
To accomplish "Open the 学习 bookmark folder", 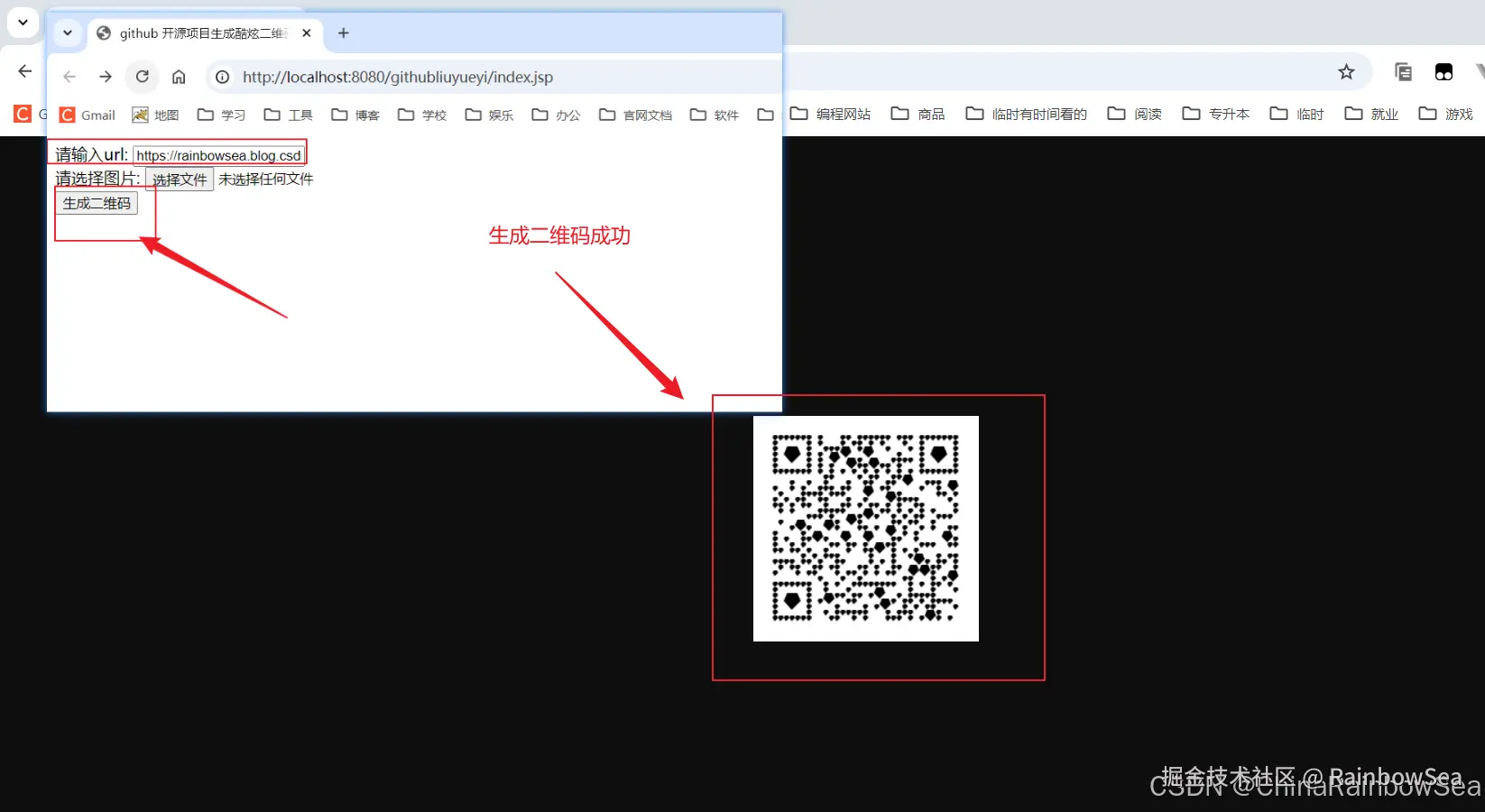I will [x=221, y=115].
